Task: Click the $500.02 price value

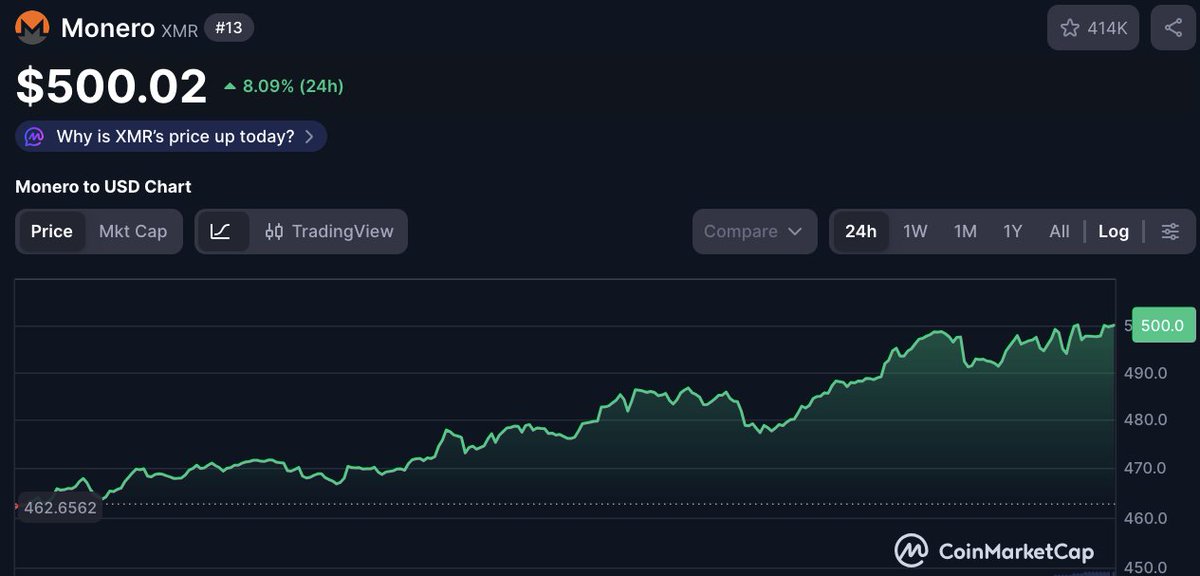Action: coord(111,87)
